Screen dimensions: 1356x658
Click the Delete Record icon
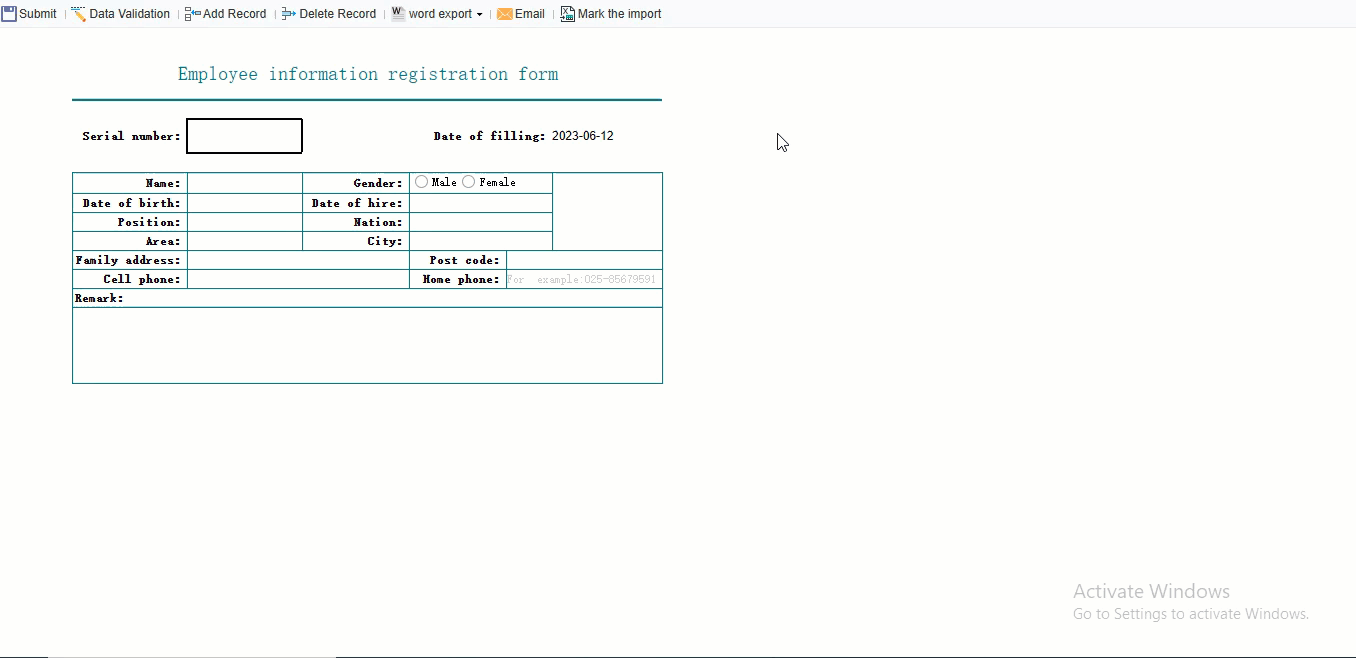point(289,13)
